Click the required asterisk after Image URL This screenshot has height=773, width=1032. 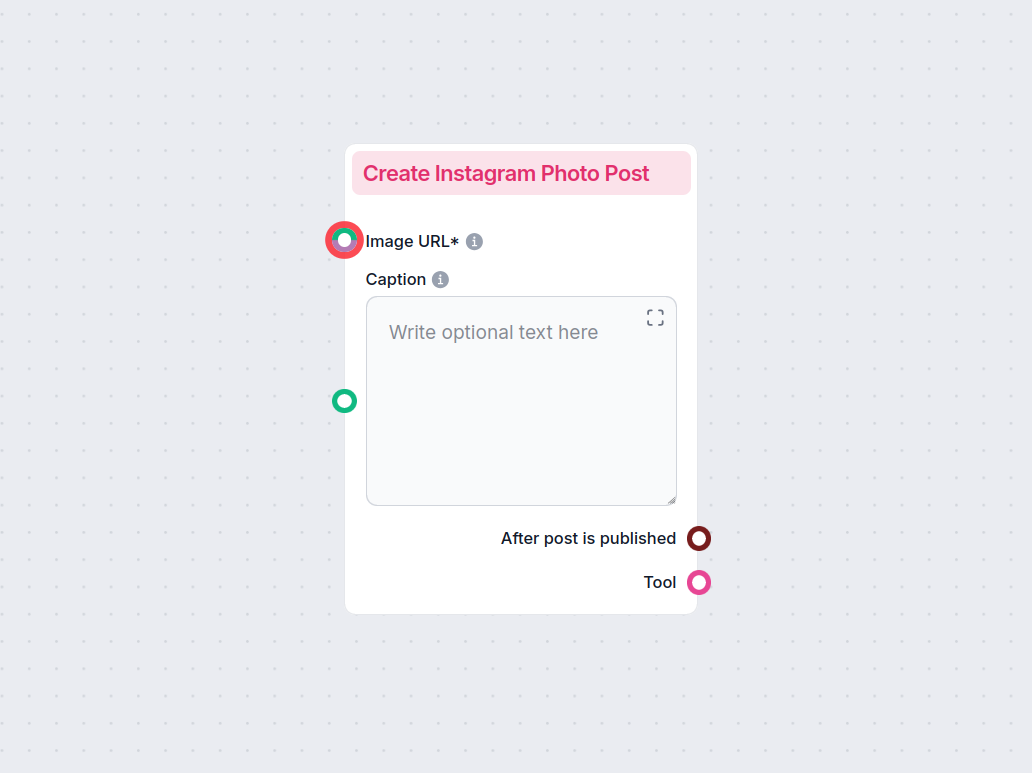455,241
